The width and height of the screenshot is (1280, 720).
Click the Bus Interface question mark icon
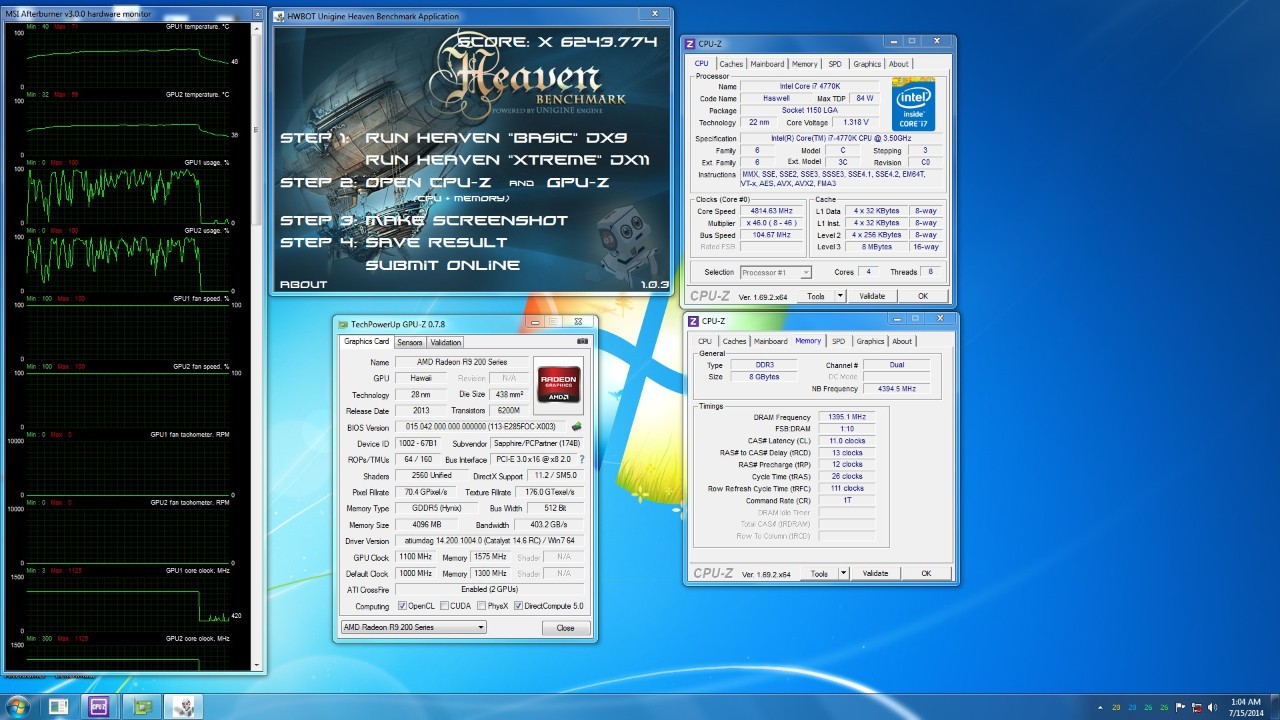coord(582,459)
